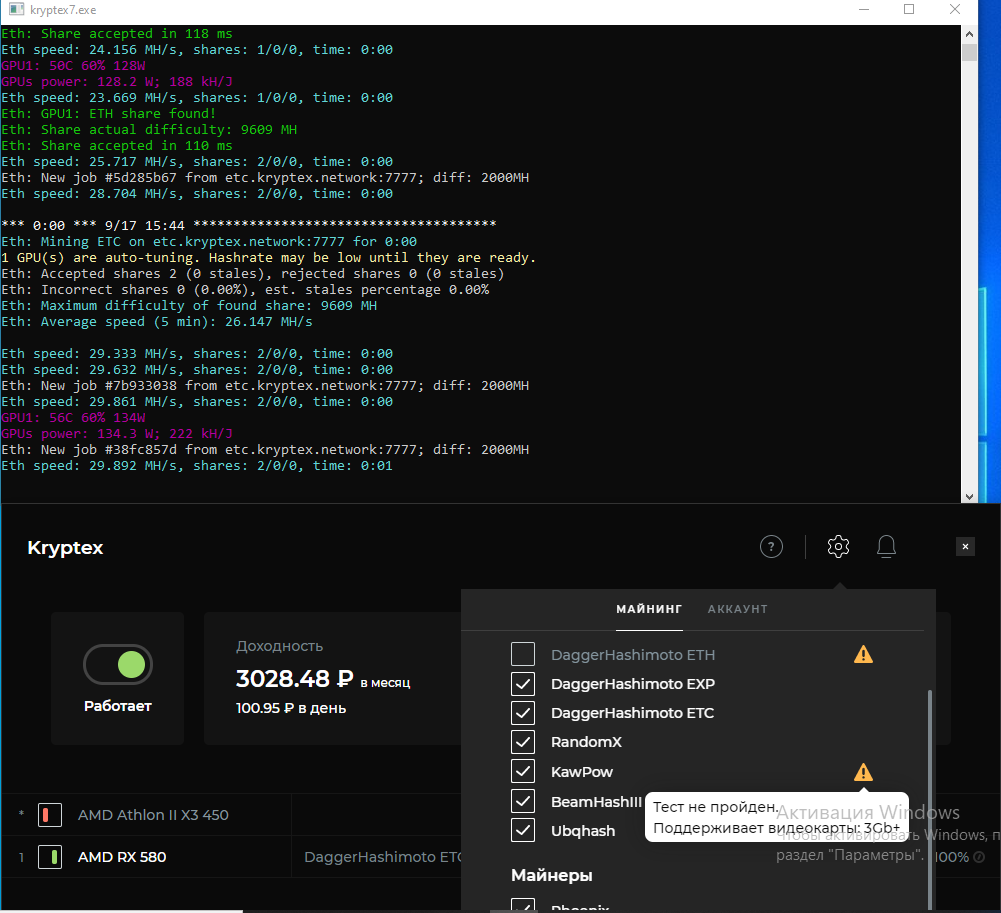Open notifications bell in Kryptex
Image resolution: width=1001 pixels, height=913 pixels.
[x=886, y=546]
